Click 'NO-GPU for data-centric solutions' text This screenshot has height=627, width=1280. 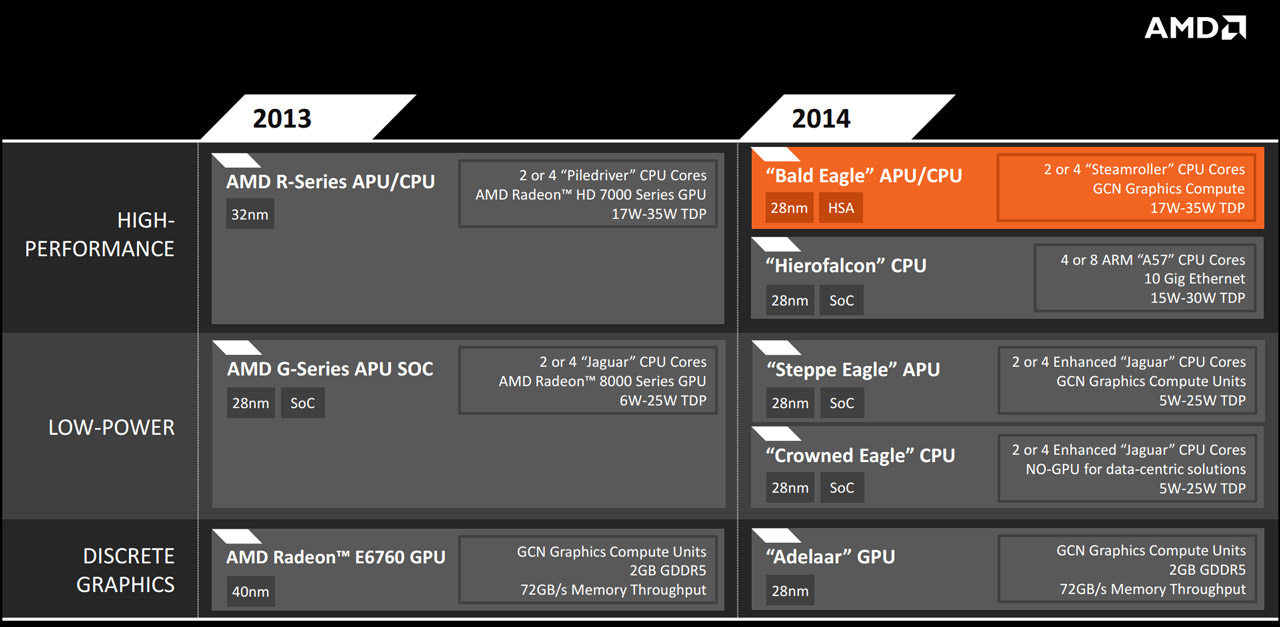pyautogui.click(x=1136, y=469)
